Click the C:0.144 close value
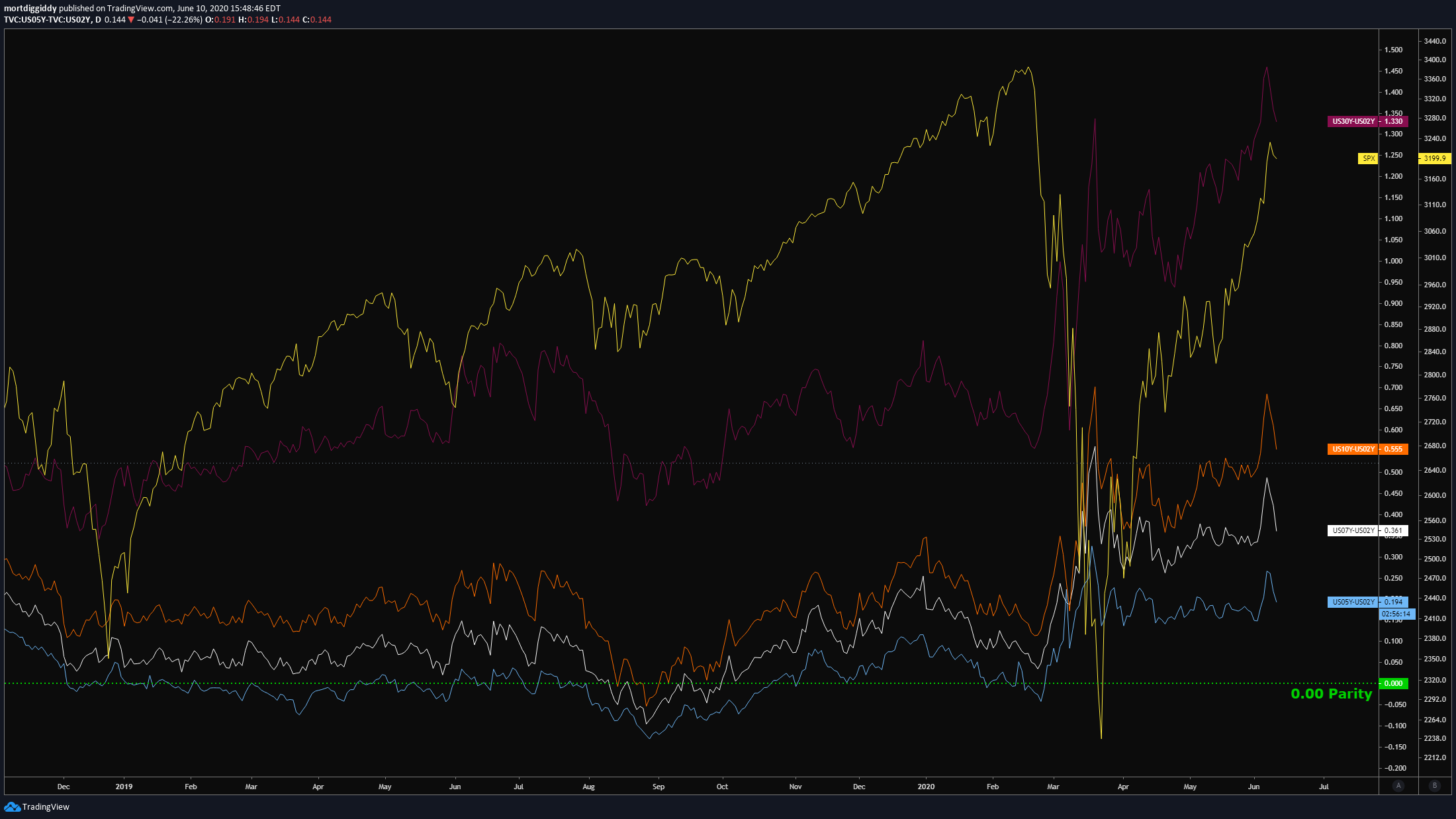 317,20
